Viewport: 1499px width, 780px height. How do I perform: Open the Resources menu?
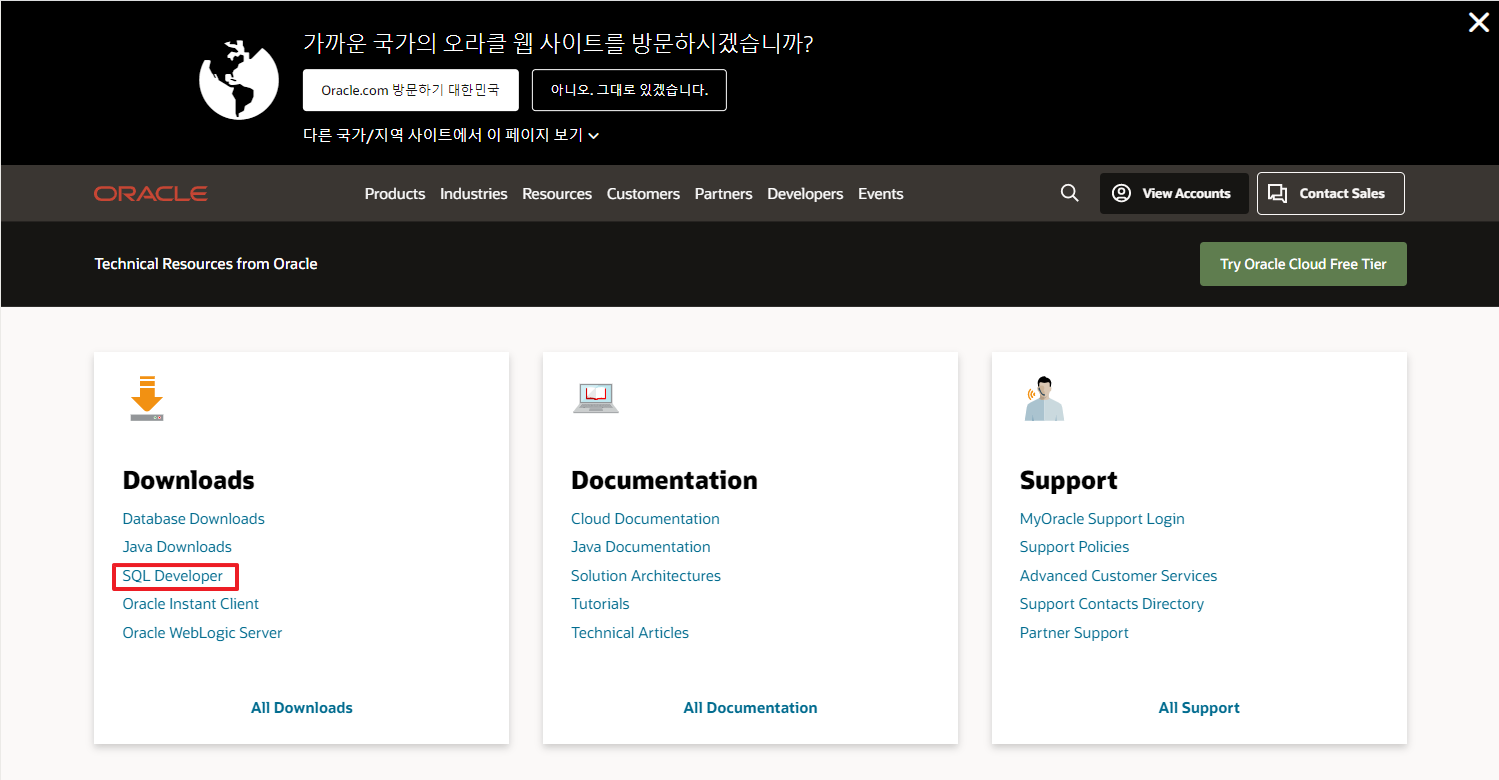pyautogui.click(x=557, y=194)
